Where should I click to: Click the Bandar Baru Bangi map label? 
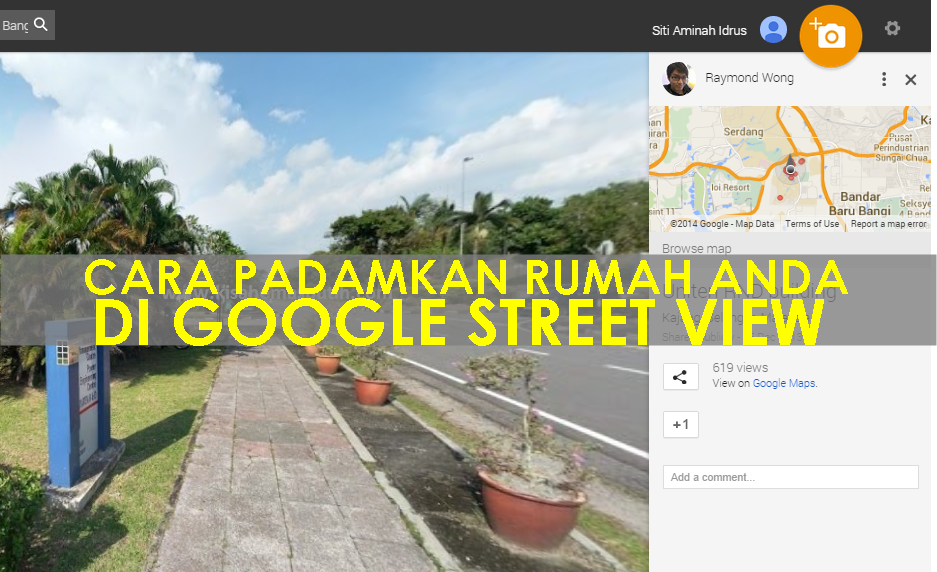tap(859, 203)
